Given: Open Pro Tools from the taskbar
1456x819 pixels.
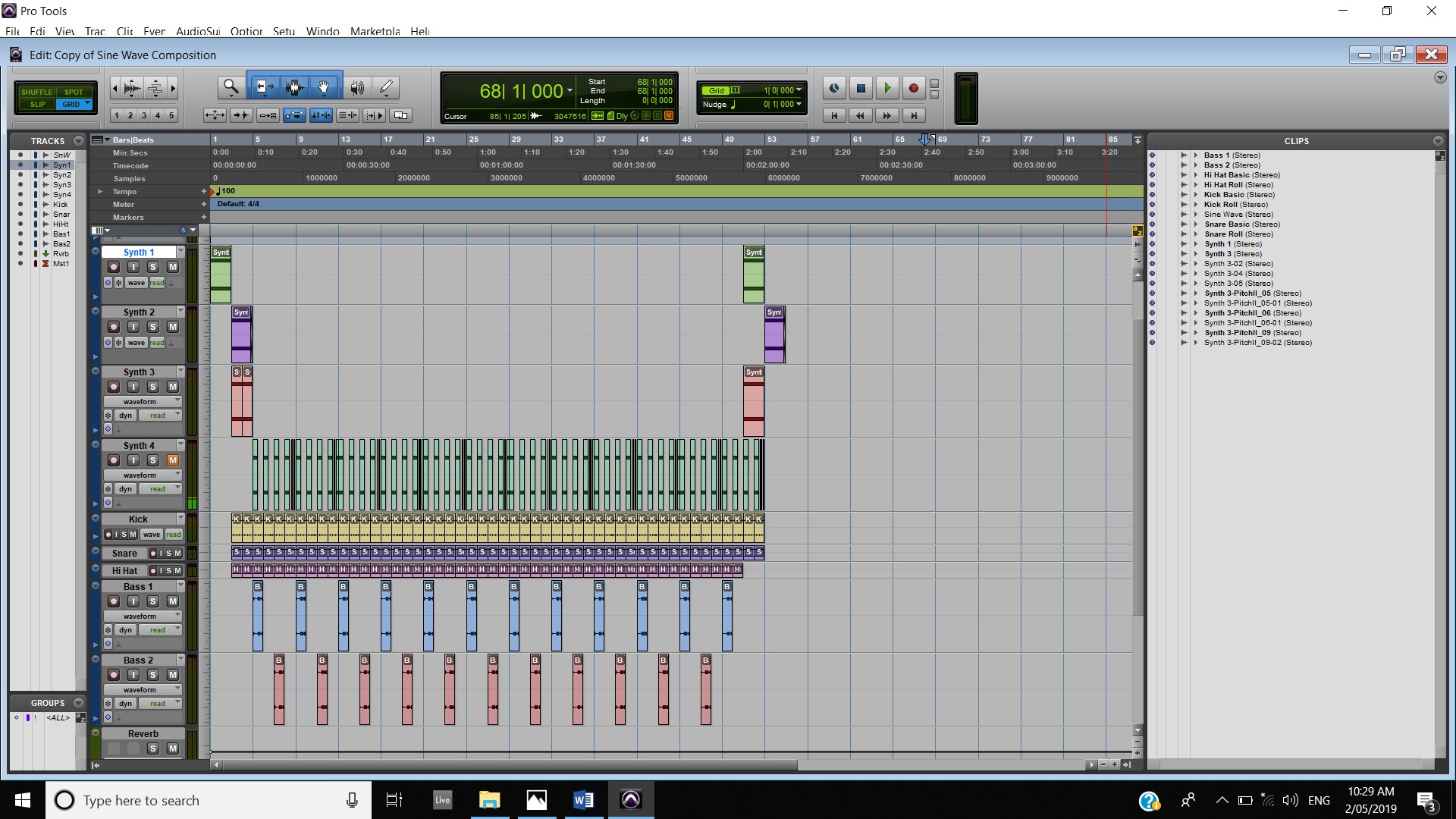Looking at the screenshot, I should pyautogui.click(x=631, y=799).
